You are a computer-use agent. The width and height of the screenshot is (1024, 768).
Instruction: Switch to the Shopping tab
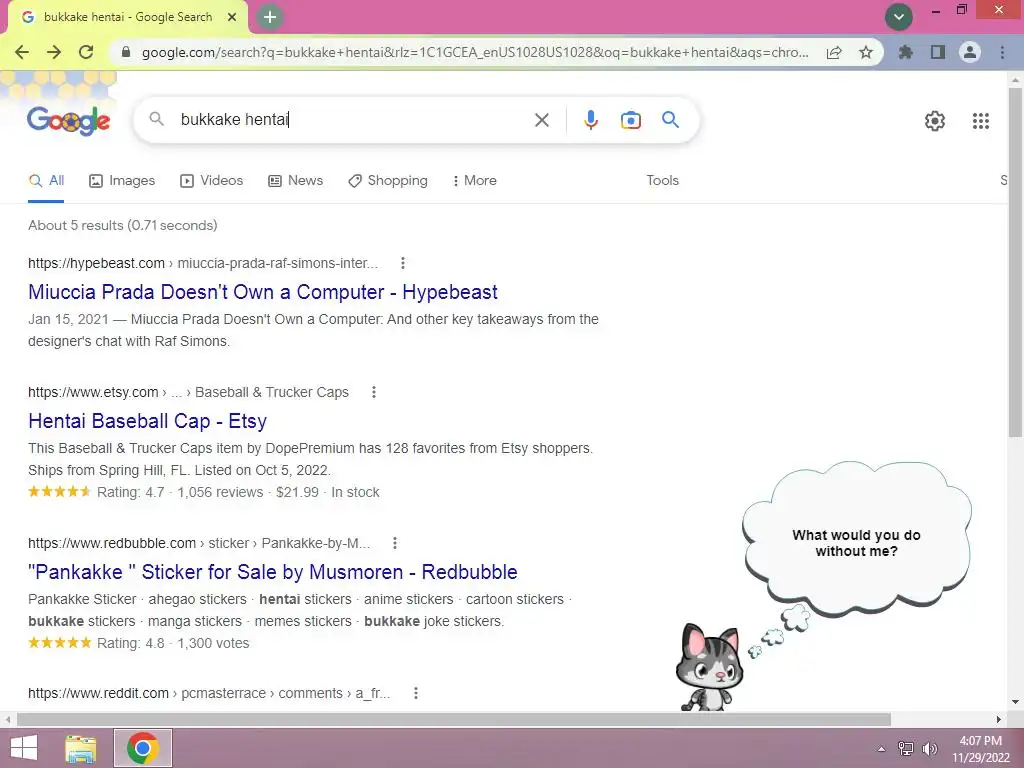(388, 181)
